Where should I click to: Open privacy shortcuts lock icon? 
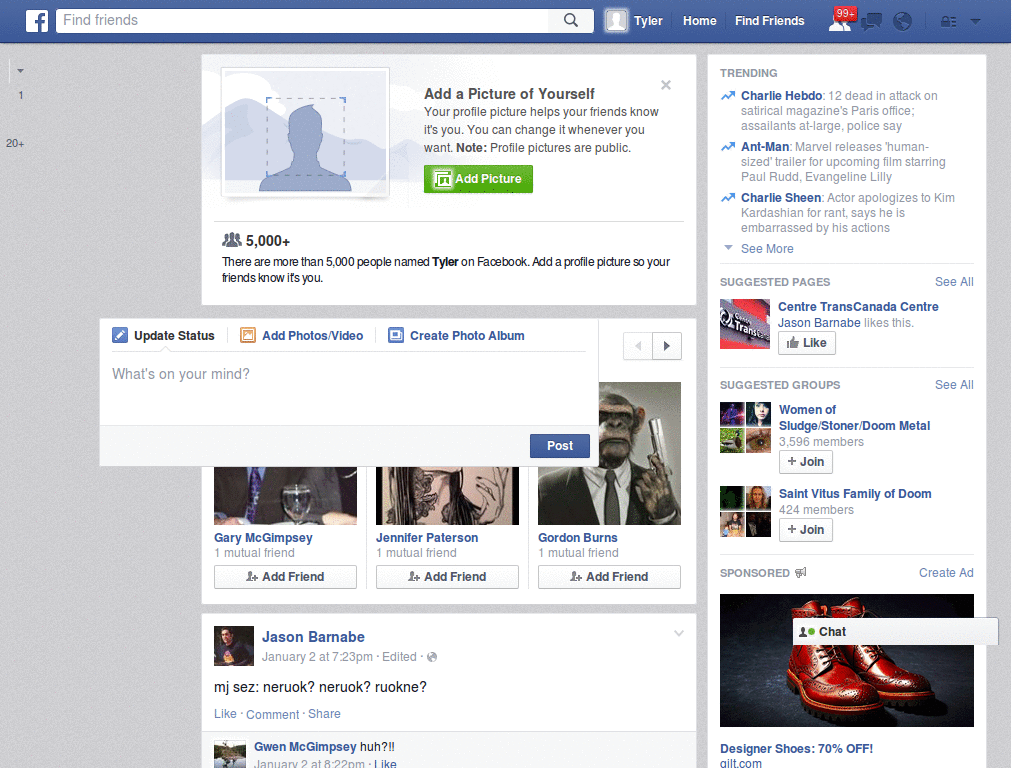pyautogui.click(x=948, y=22)
